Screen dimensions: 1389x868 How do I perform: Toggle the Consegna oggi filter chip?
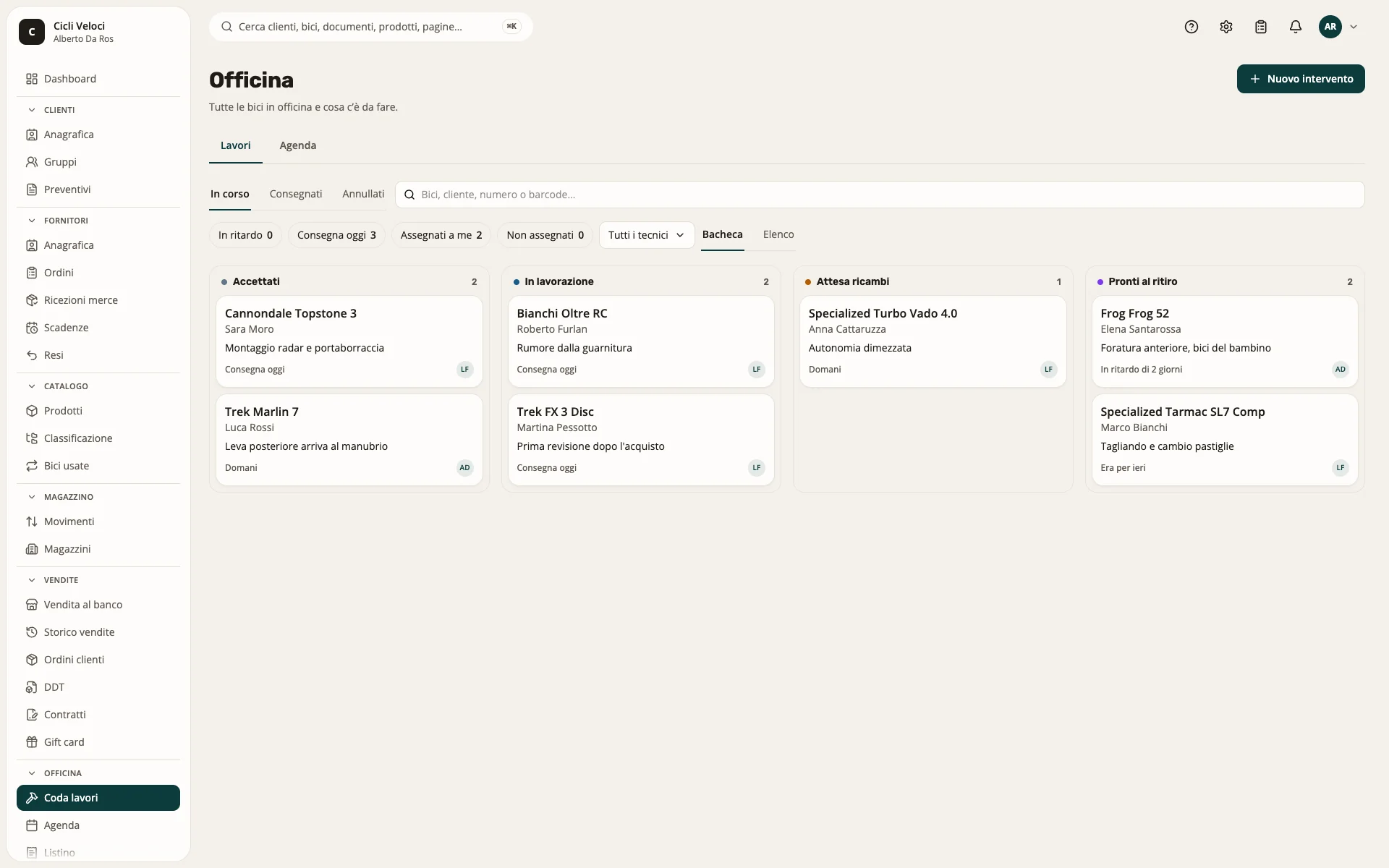336,235
